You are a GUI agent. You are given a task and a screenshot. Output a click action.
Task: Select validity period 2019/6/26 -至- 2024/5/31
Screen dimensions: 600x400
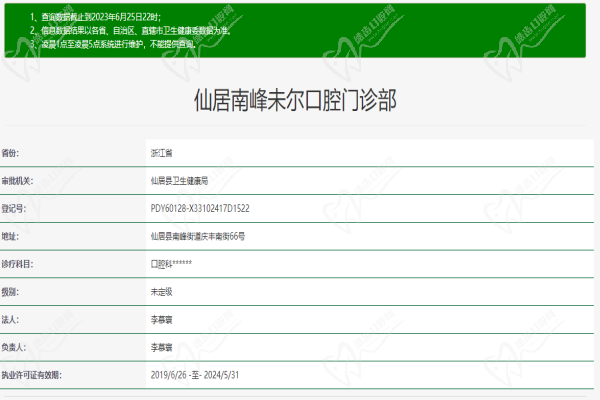pos(195,375)
